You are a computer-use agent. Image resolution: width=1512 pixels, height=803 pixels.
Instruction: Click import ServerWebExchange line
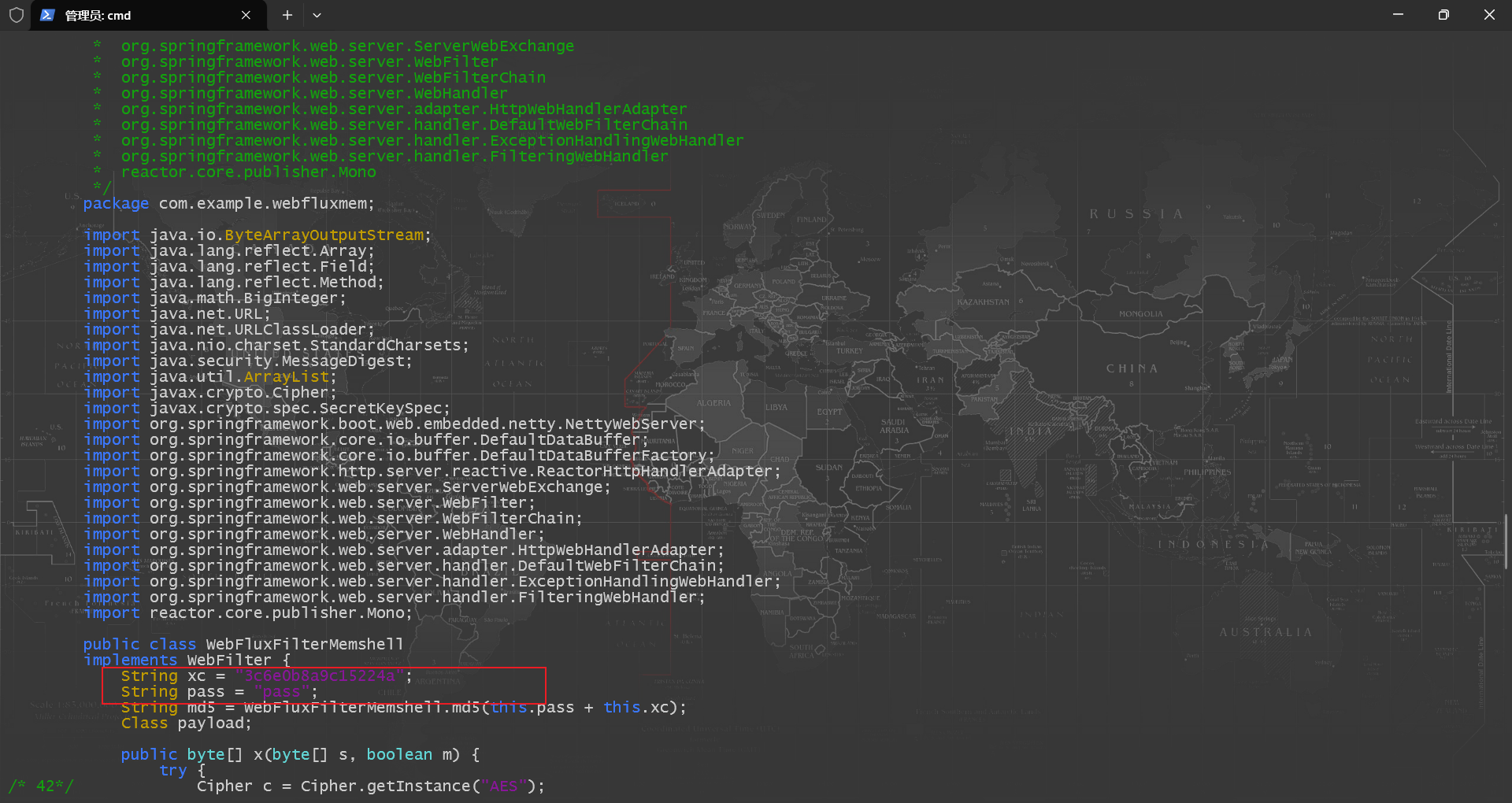point(347,487)
